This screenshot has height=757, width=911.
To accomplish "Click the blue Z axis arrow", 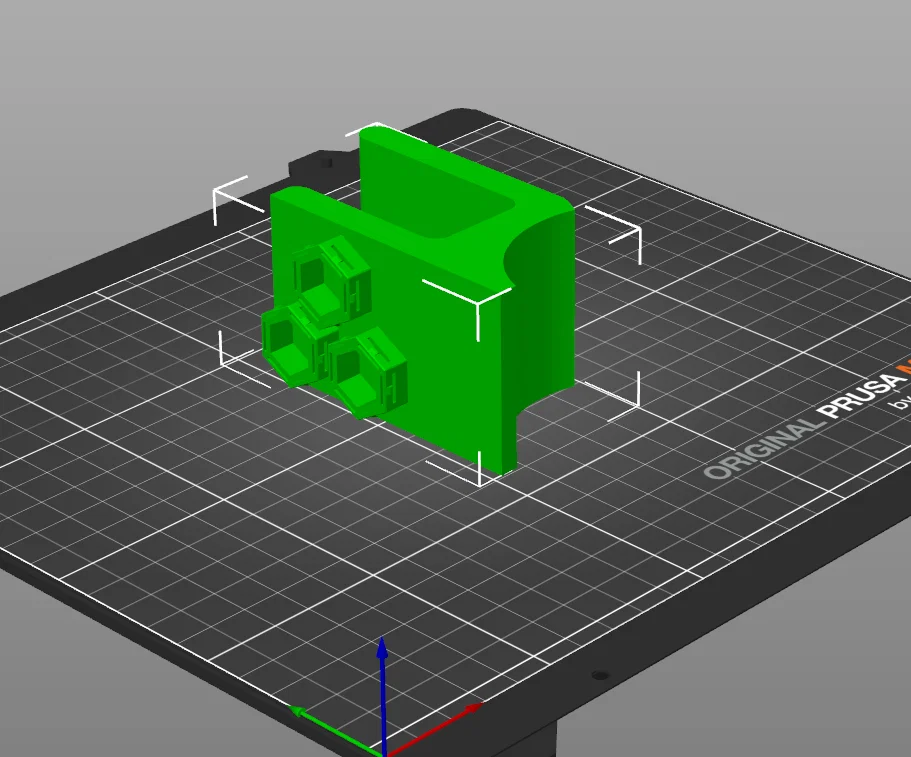I will (x=382, y=691).
